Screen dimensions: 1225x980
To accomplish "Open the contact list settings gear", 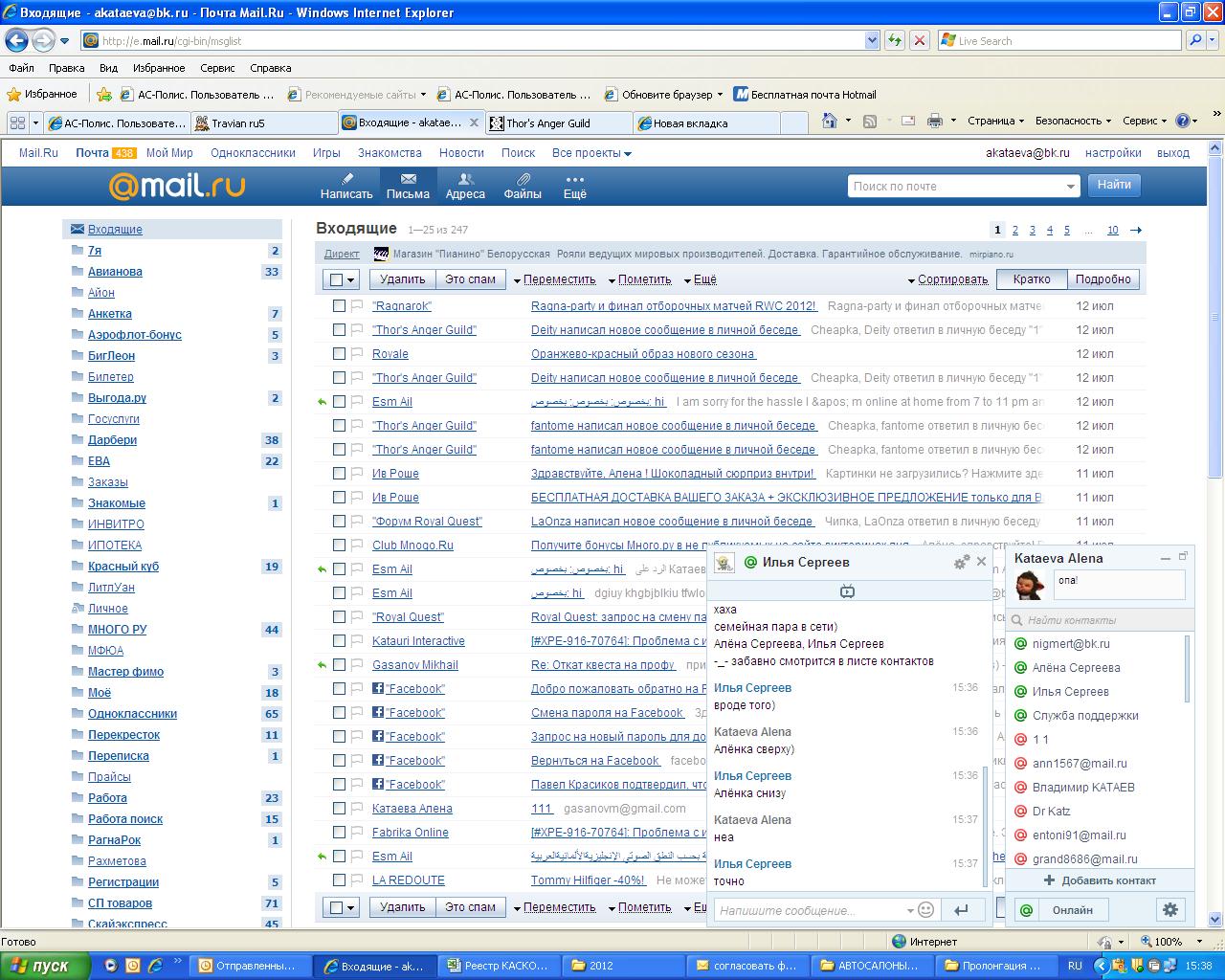I will pos(1169,909).
